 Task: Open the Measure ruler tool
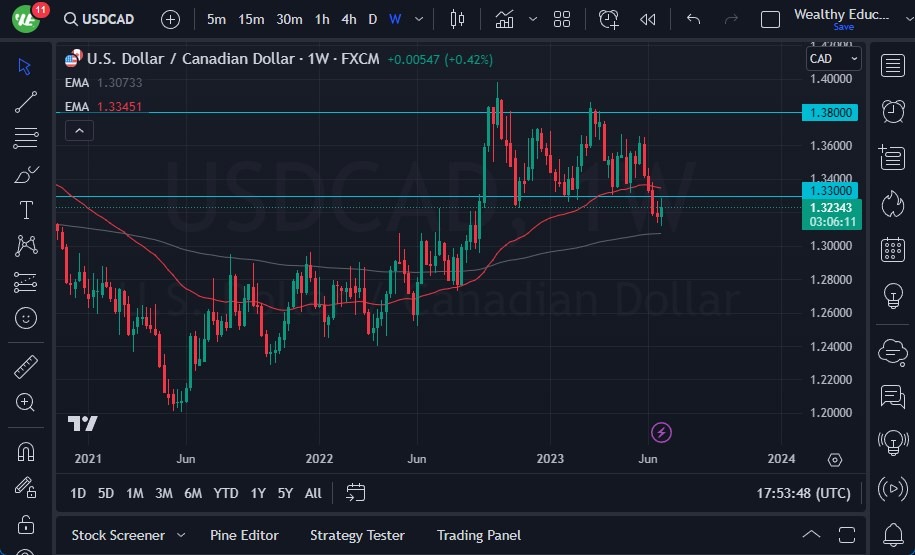(26, 367)
